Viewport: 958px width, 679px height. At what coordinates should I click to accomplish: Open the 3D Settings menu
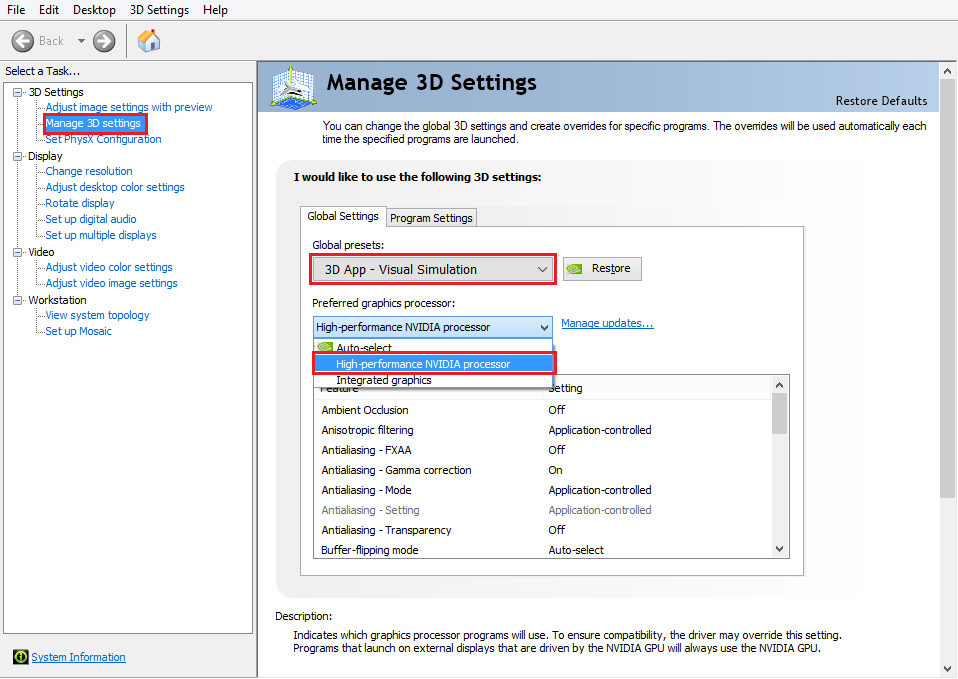click(159, 10)
